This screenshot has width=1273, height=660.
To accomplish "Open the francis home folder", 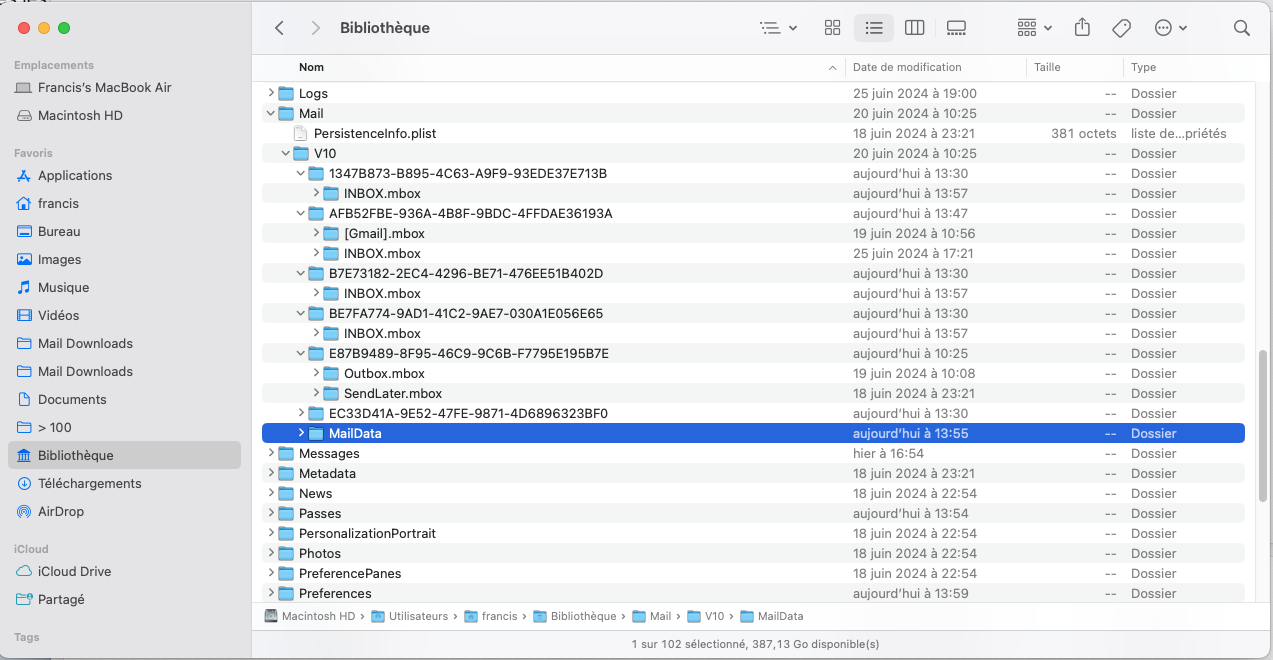I will (58, 203).
